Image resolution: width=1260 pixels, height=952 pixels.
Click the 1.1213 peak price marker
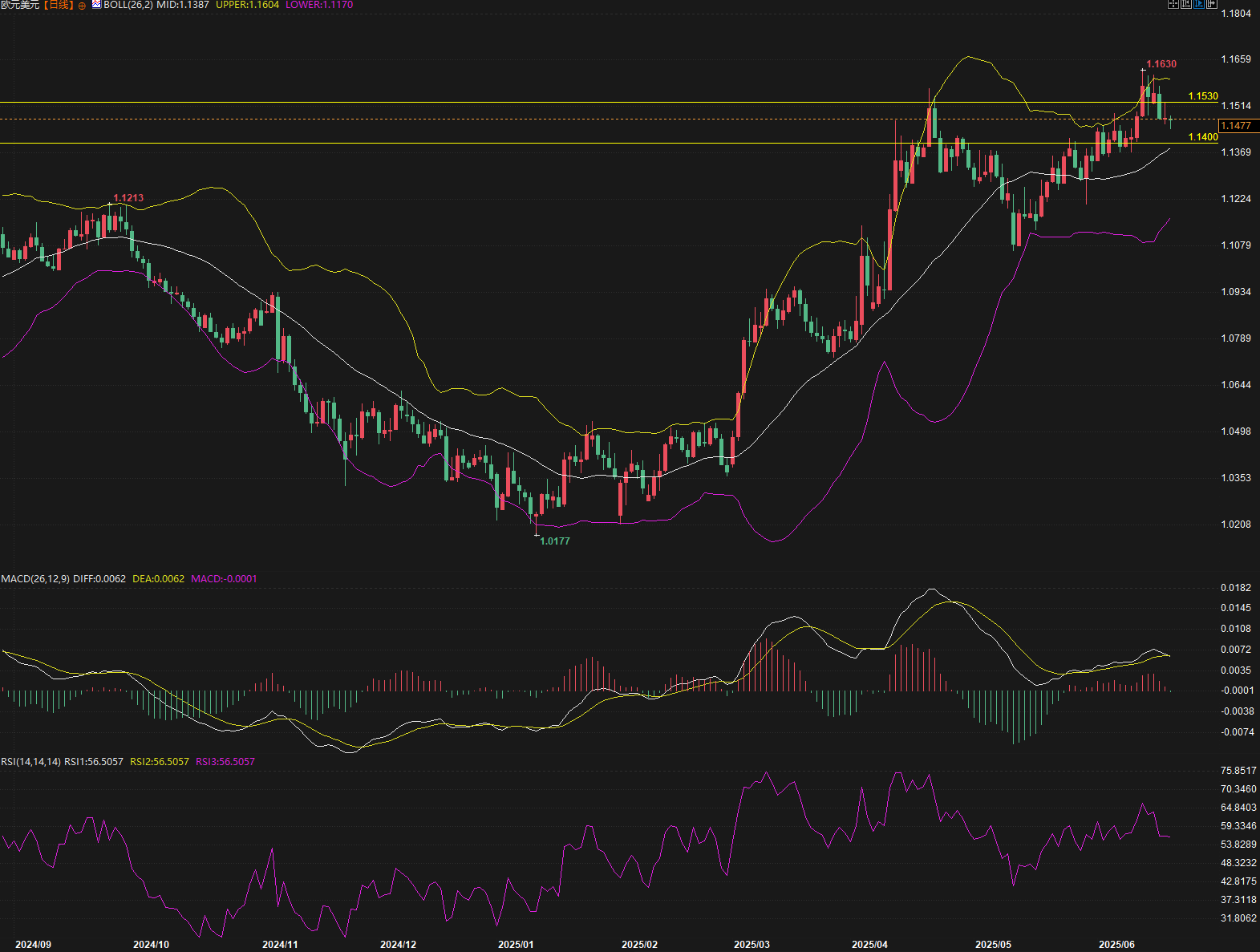[x=128, y=198]
